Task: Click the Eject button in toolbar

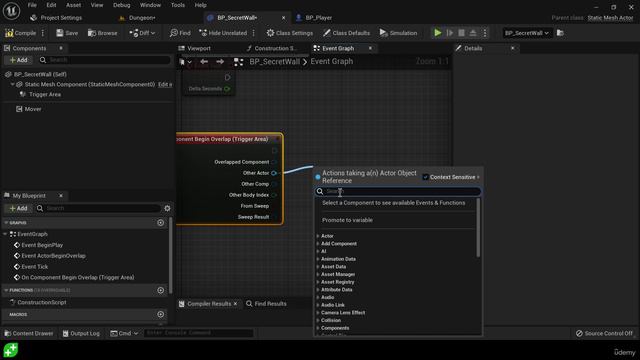Action: pos(473,33)
